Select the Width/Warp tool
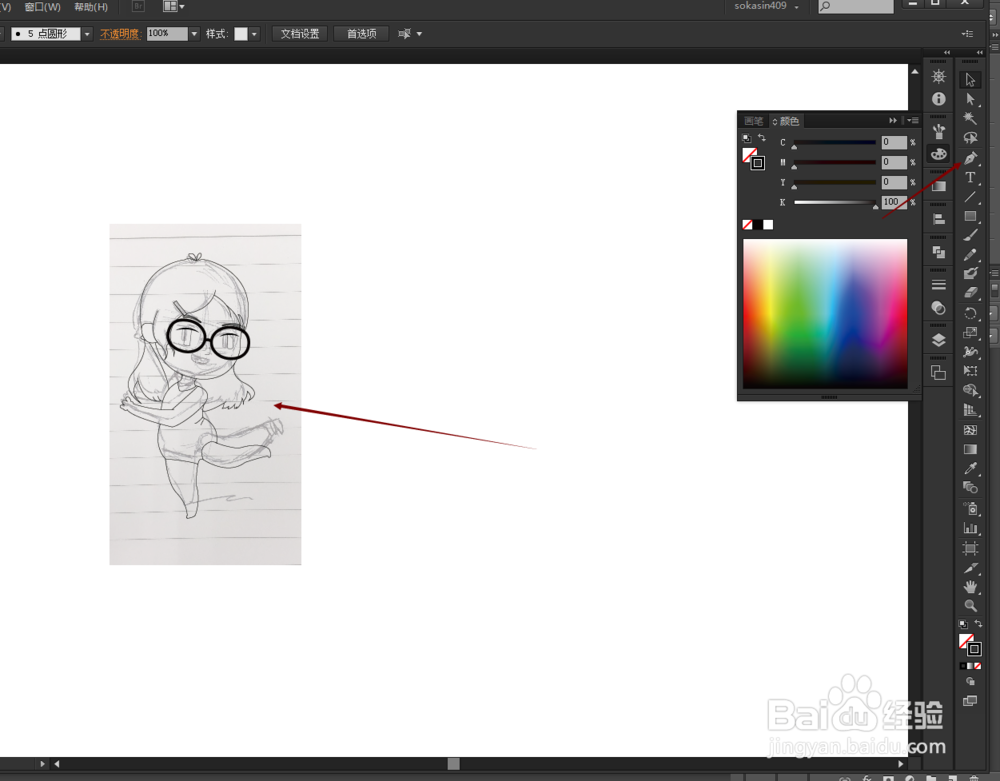This screenshot has height=781, width=1000. pyautogui.click(x=970, y=351)
